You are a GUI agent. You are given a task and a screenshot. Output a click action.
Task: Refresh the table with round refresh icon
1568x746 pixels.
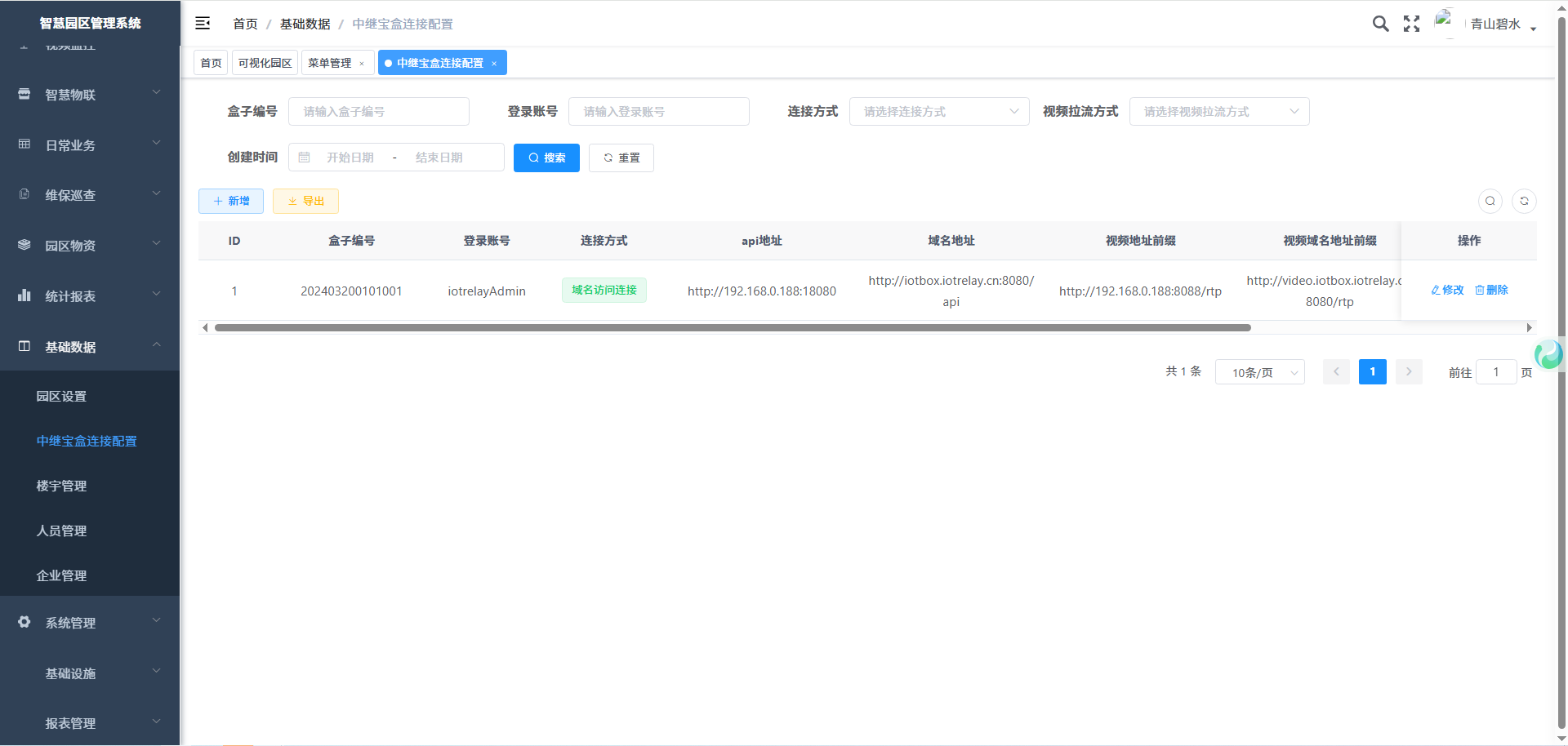point(1524,201)
